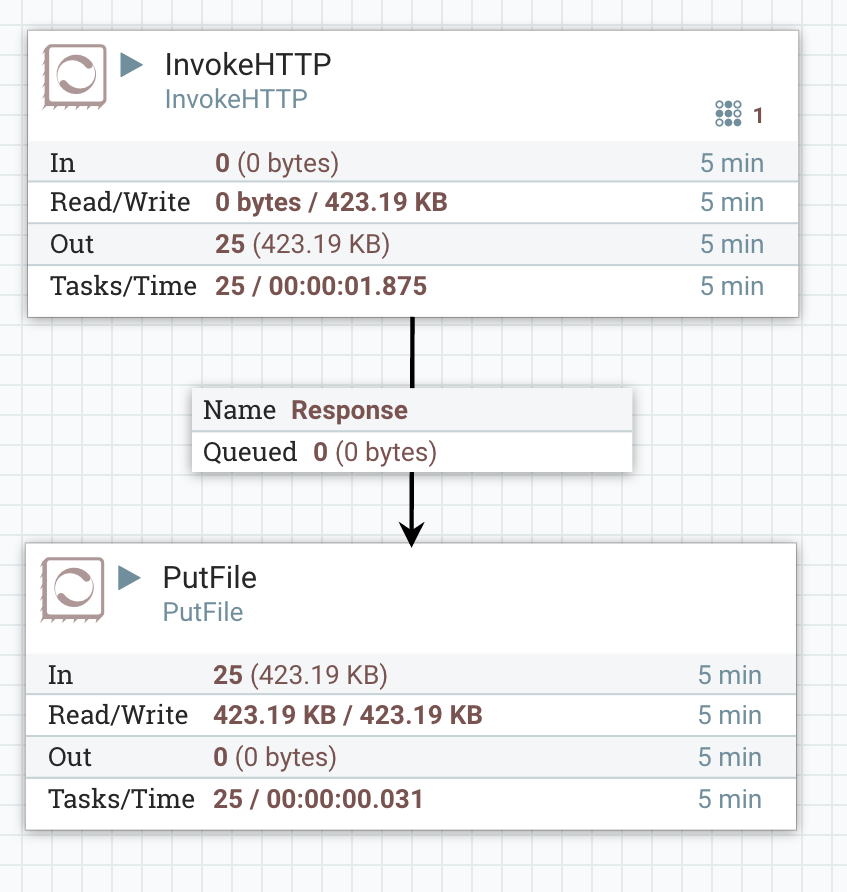This screenshot has width=847, height=892.
Task: Click the InvokeHTTP In statistics row
Action: click(x=412, y=163)
